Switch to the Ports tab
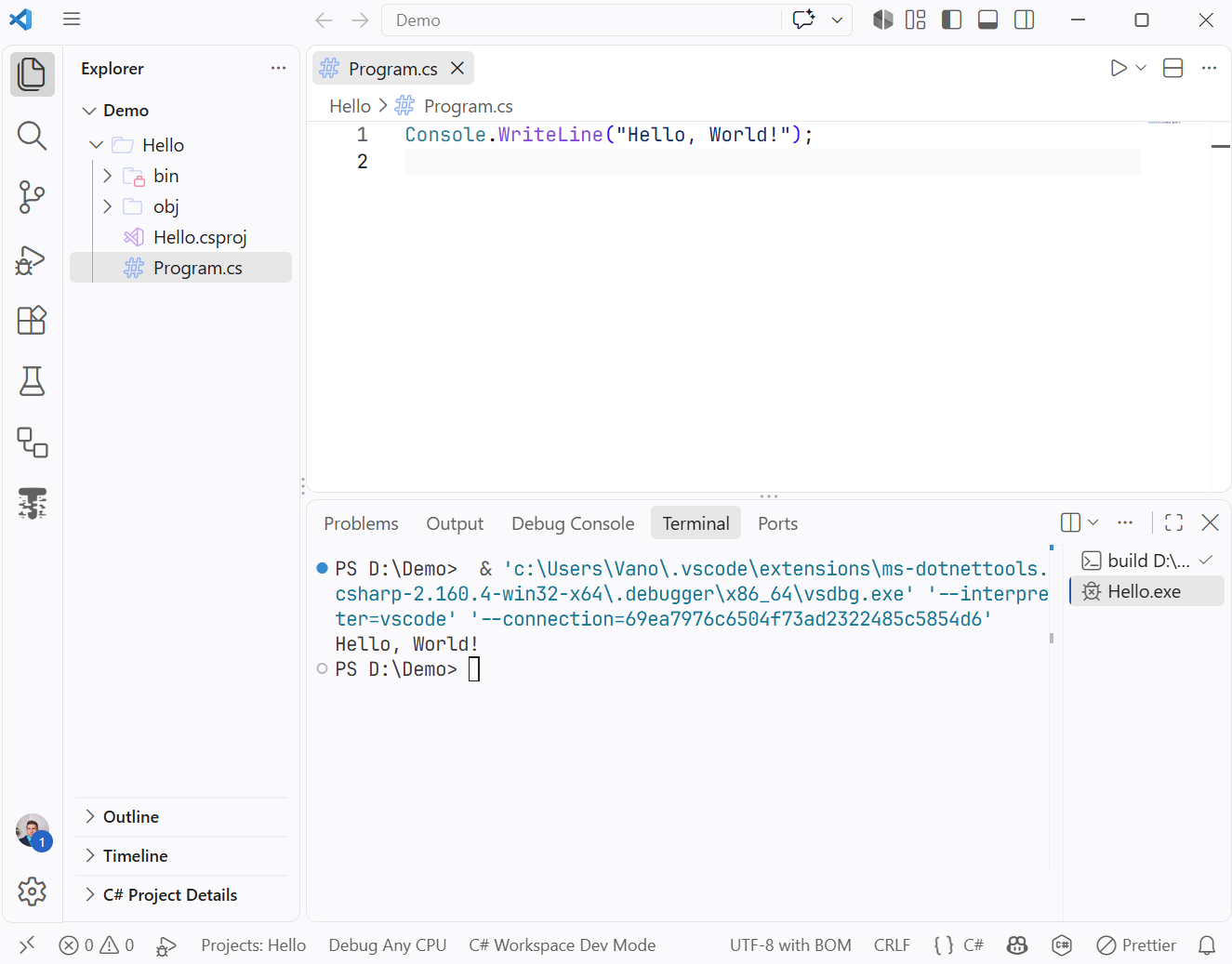Viewport: 1232px width, 964px height. click(x=777, y=523)
